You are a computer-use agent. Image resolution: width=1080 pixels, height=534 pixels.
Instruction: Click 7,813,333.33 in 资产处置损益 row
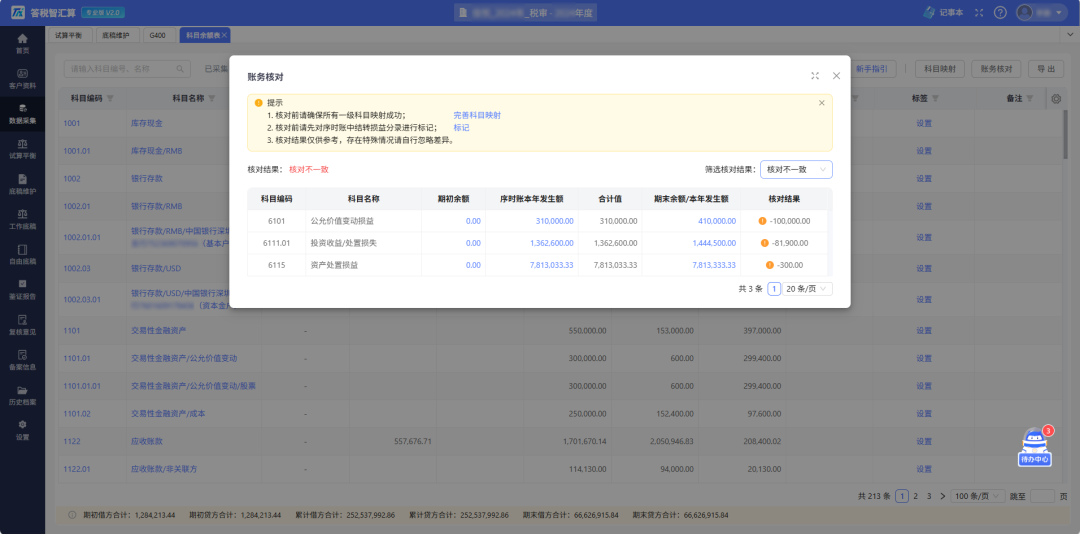point(714,265)
